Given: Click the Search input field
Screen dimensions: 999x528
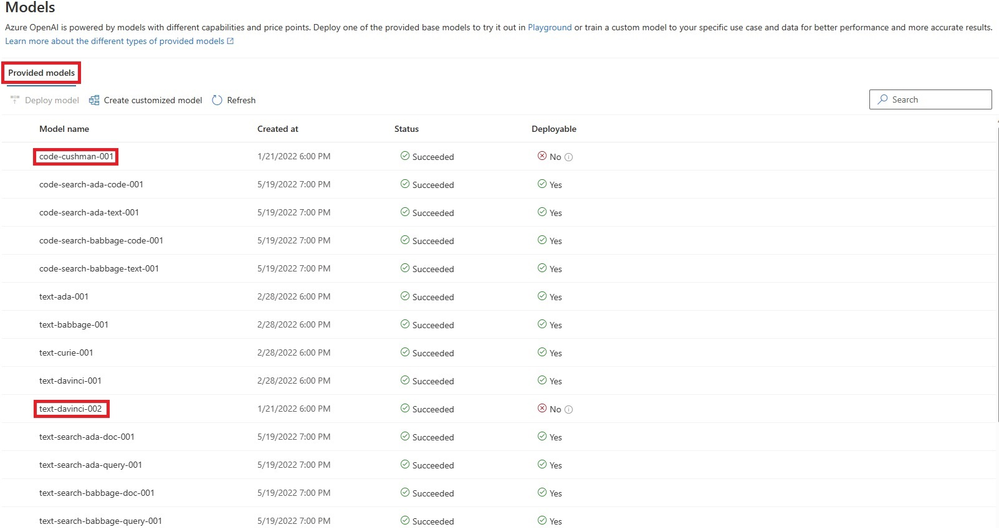Looking at the screenshot, I should (930, 99).
